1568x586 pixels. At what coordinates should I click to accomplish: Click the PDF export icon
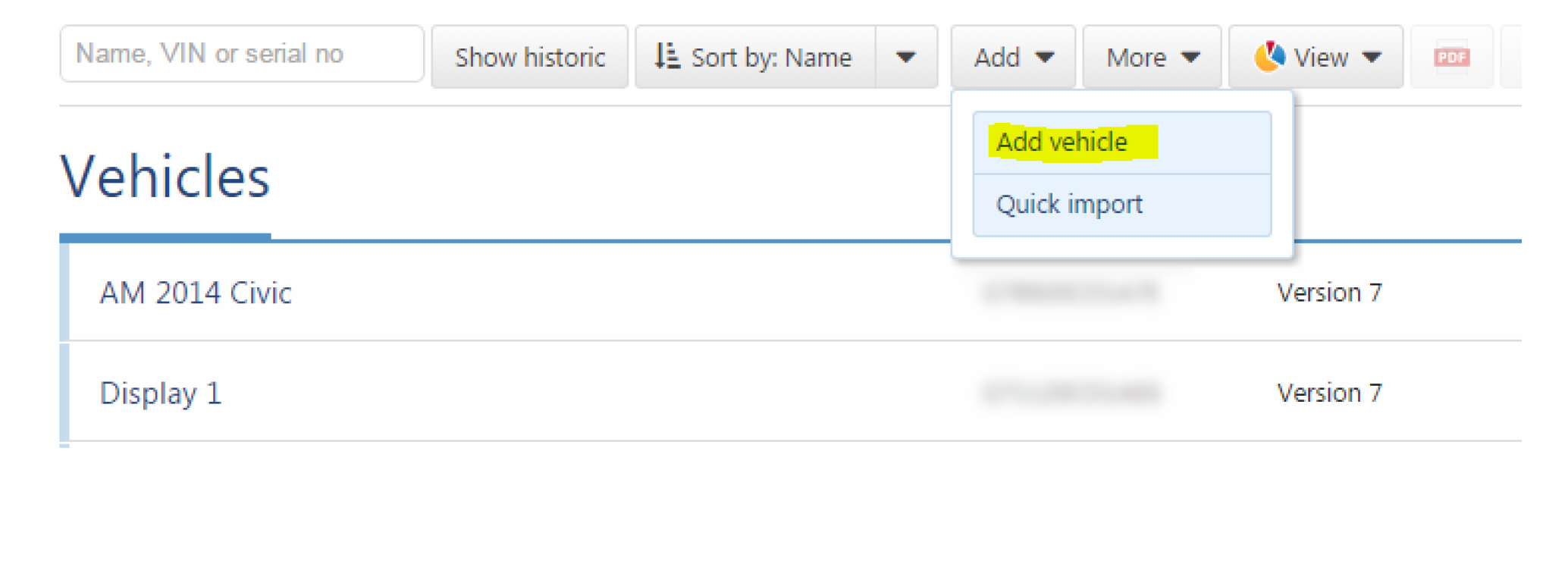pyautogui.click(x=1451, y=57)
